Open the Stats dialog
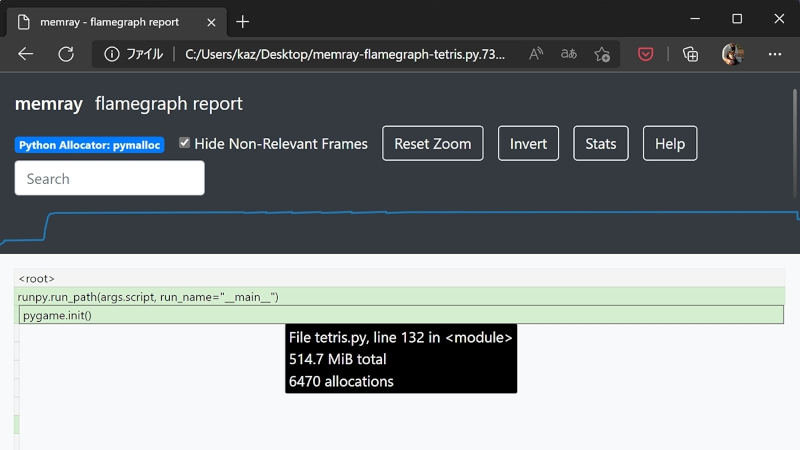Screen dimensions: 800x450 tap(601, 143)
